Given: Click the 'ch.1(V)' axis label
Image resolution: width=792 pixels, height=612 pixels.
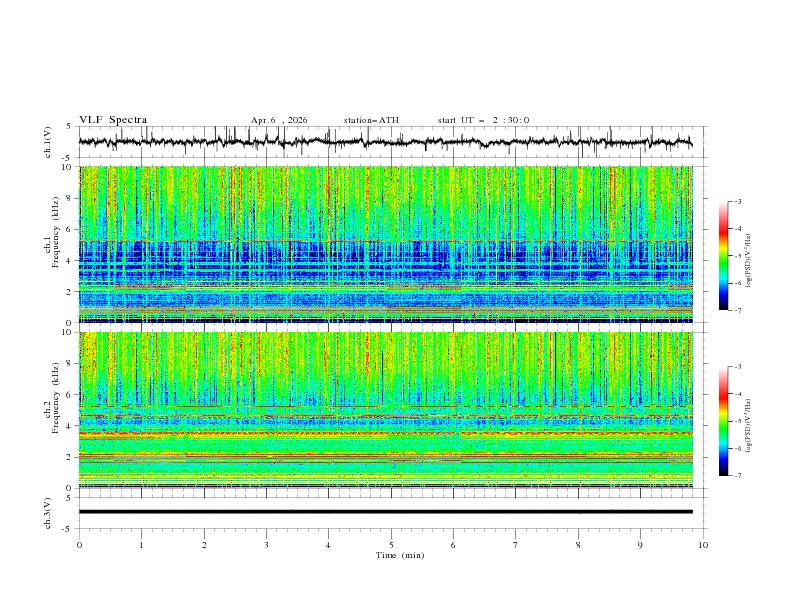Looking at the screenshot, I should 48,142.
